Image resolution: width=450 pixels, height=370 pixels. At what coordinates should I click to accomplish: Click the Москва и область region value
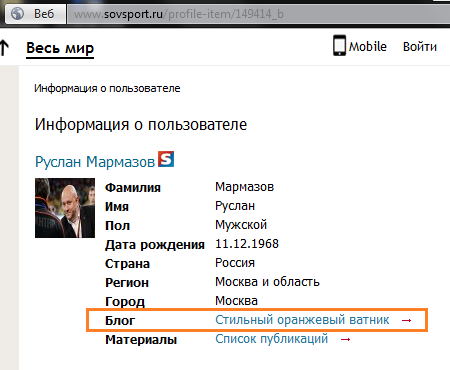[267, 282]
